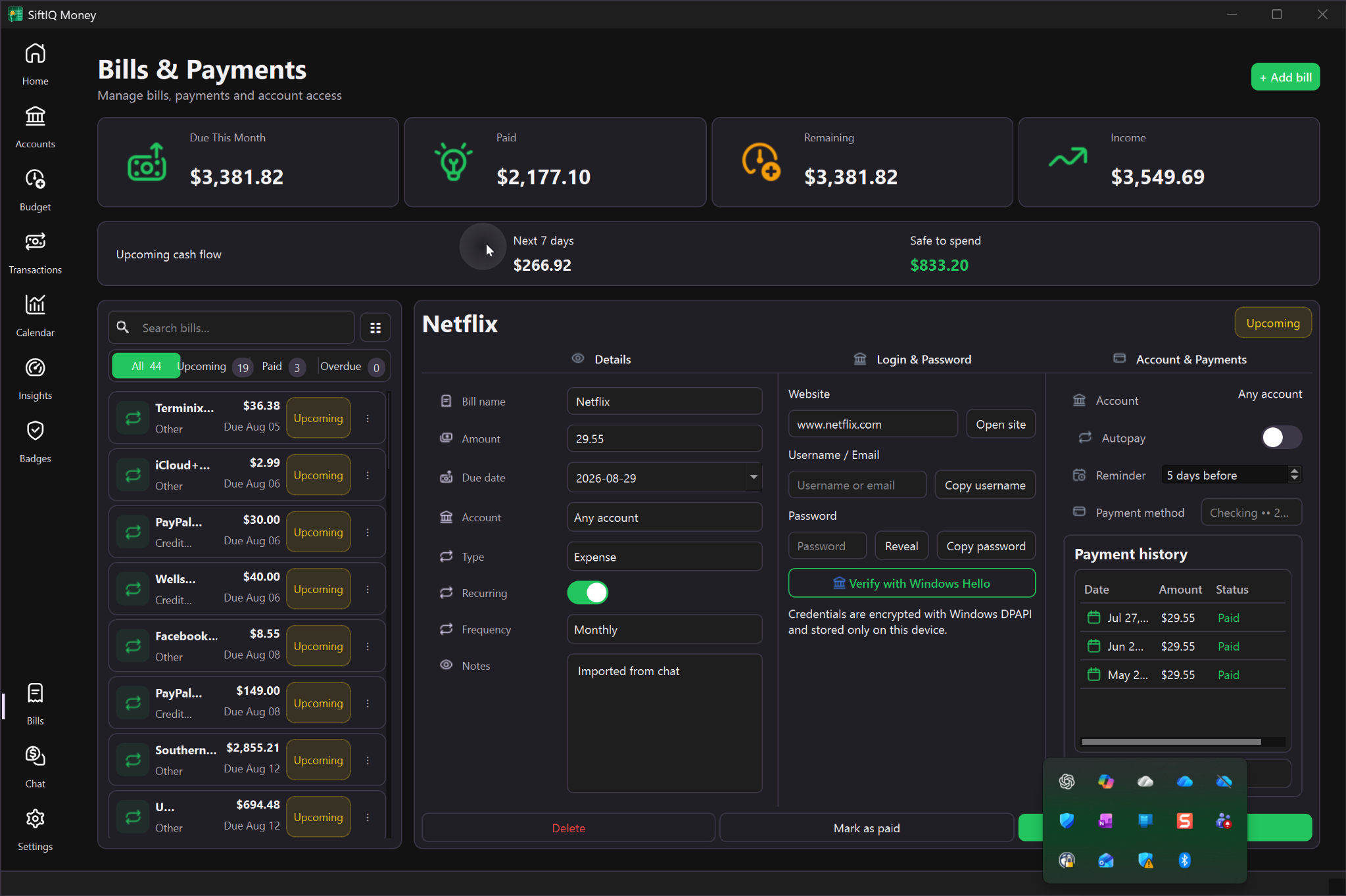The width and height of the screenshot is (1346, 896).
Task: Select Bills in the sidebar
Action: [x=35, y=705]
